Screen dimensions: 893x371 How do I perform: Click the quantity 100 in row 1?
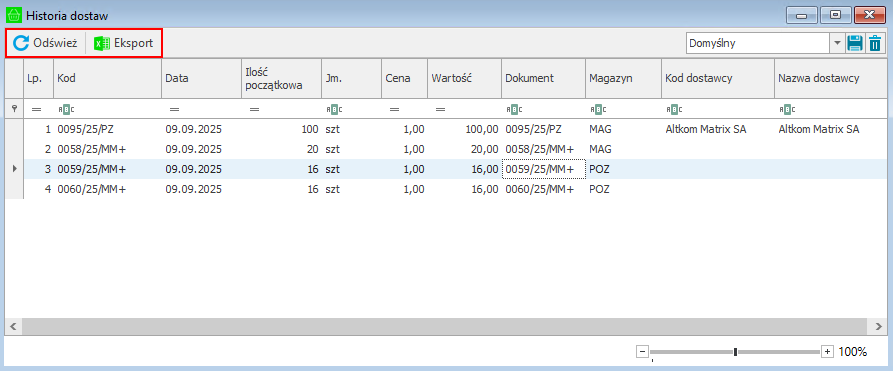tap(310, 129)
